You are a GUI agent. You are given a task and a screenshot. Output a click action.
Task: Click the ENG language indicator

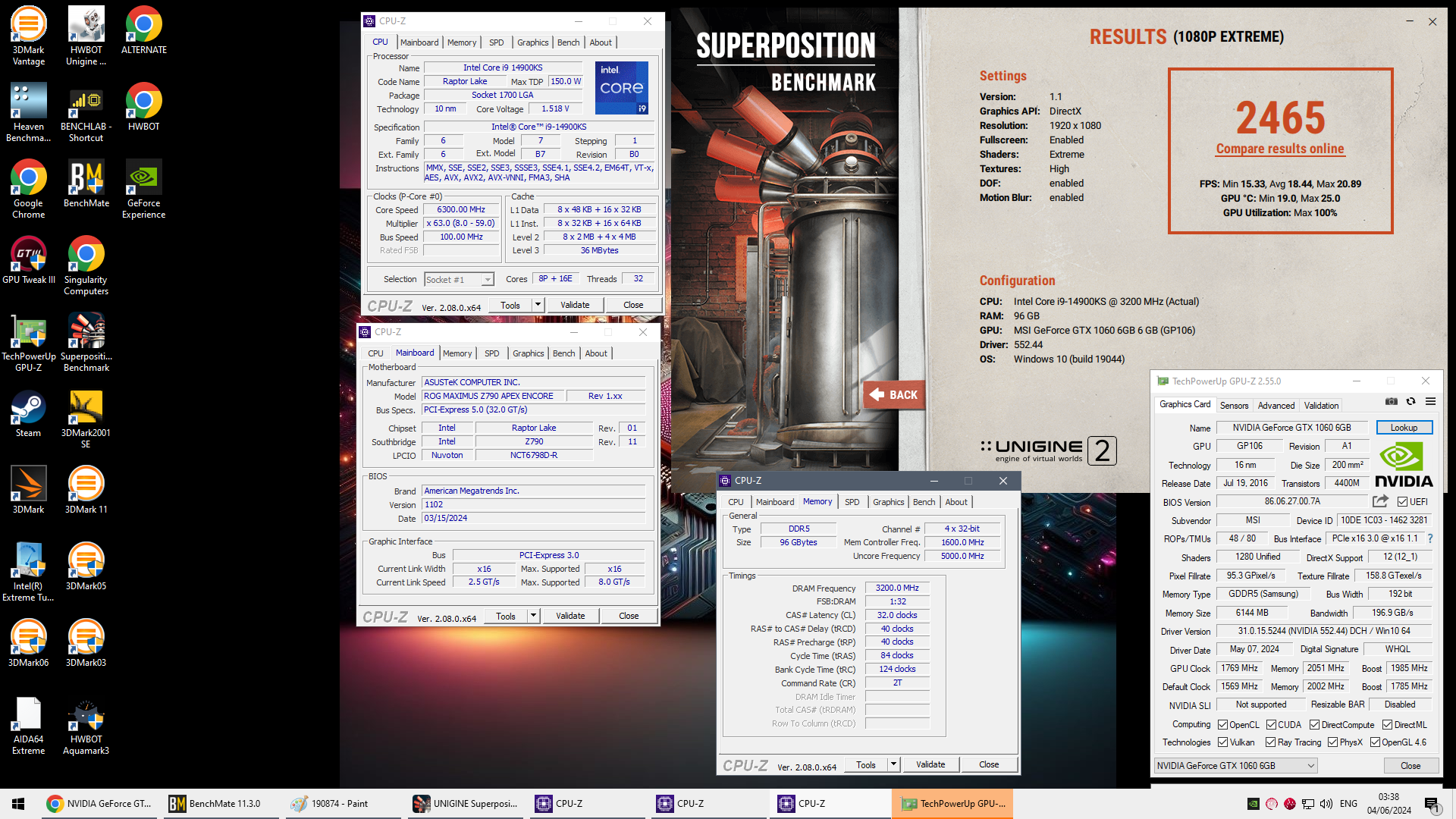tap(1348, 804)
